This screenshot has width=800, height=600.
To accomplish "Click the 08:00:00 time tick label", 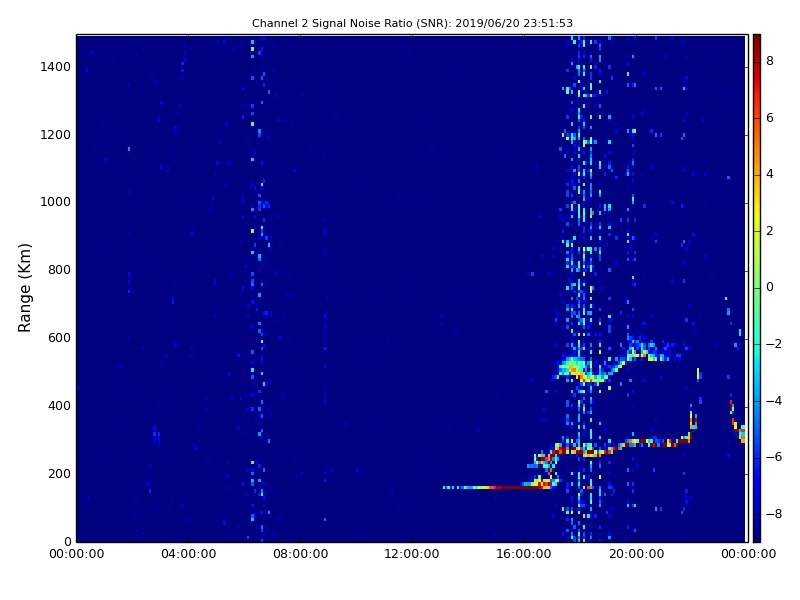I will [301, 554].
